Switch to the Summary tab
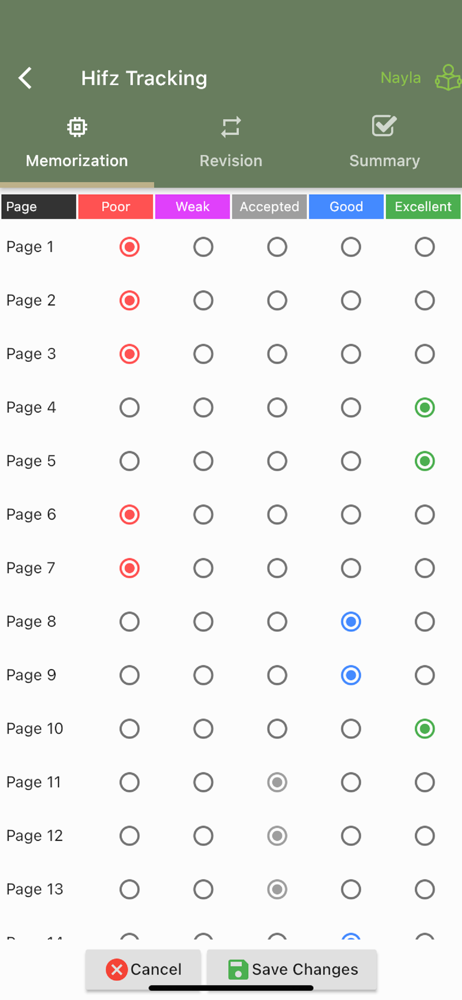Image resolution: width=462 pixels, height=1000 pixels. coord(384,143)
